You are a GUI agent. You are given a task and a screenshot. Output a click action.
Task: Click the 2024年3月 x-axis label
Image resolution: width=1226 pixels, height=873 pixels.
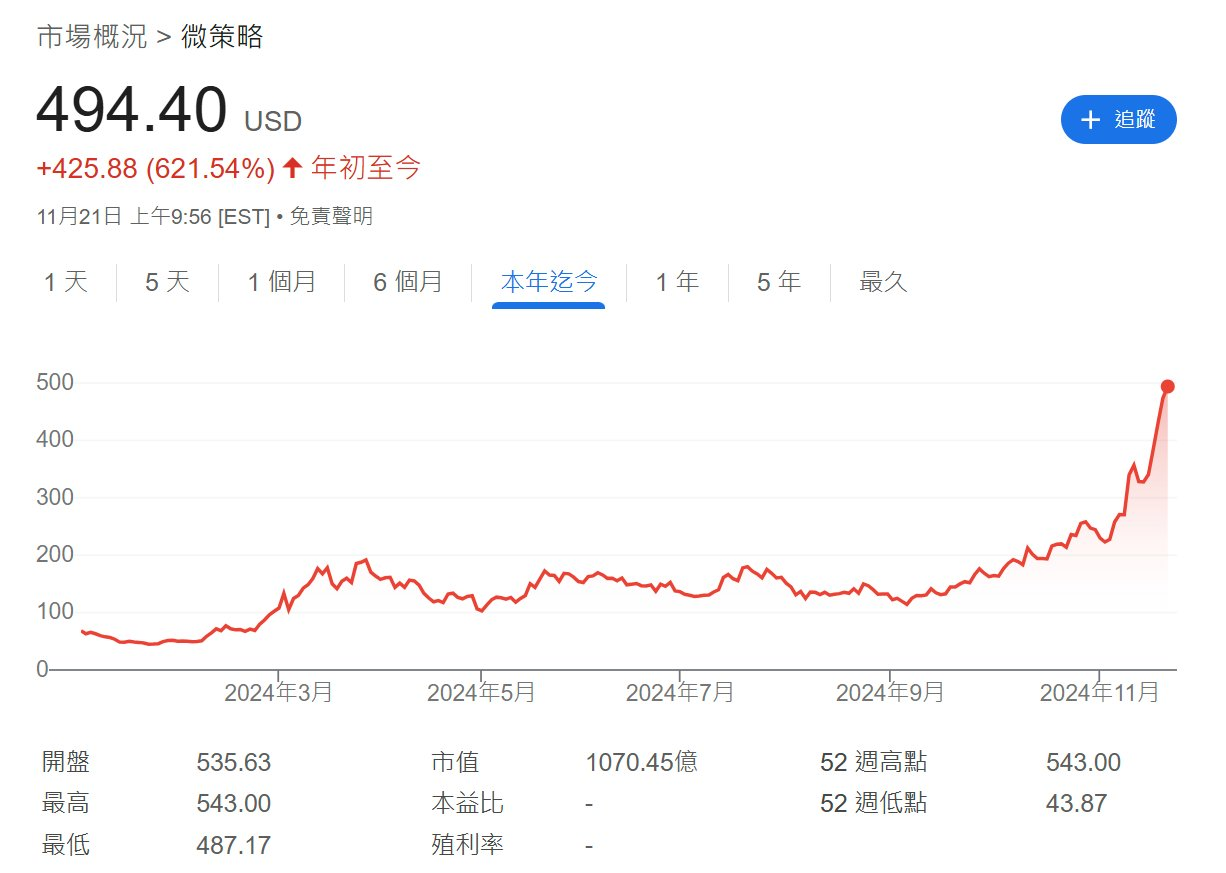[x=278, y=692]
